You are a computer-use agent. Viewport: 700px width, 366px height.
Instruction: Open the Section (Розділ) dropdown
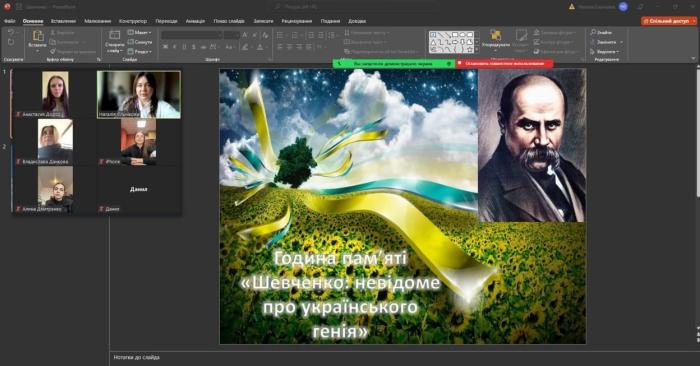point(140,51)
